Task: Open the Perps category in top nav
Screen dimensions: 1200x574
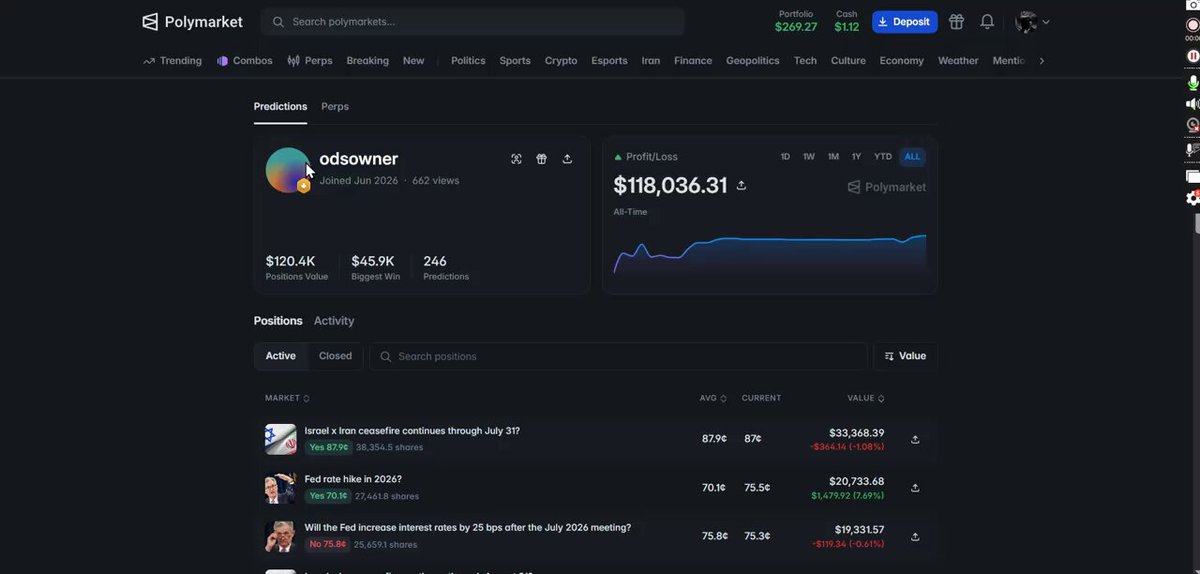Action: [x=310, y=61]
